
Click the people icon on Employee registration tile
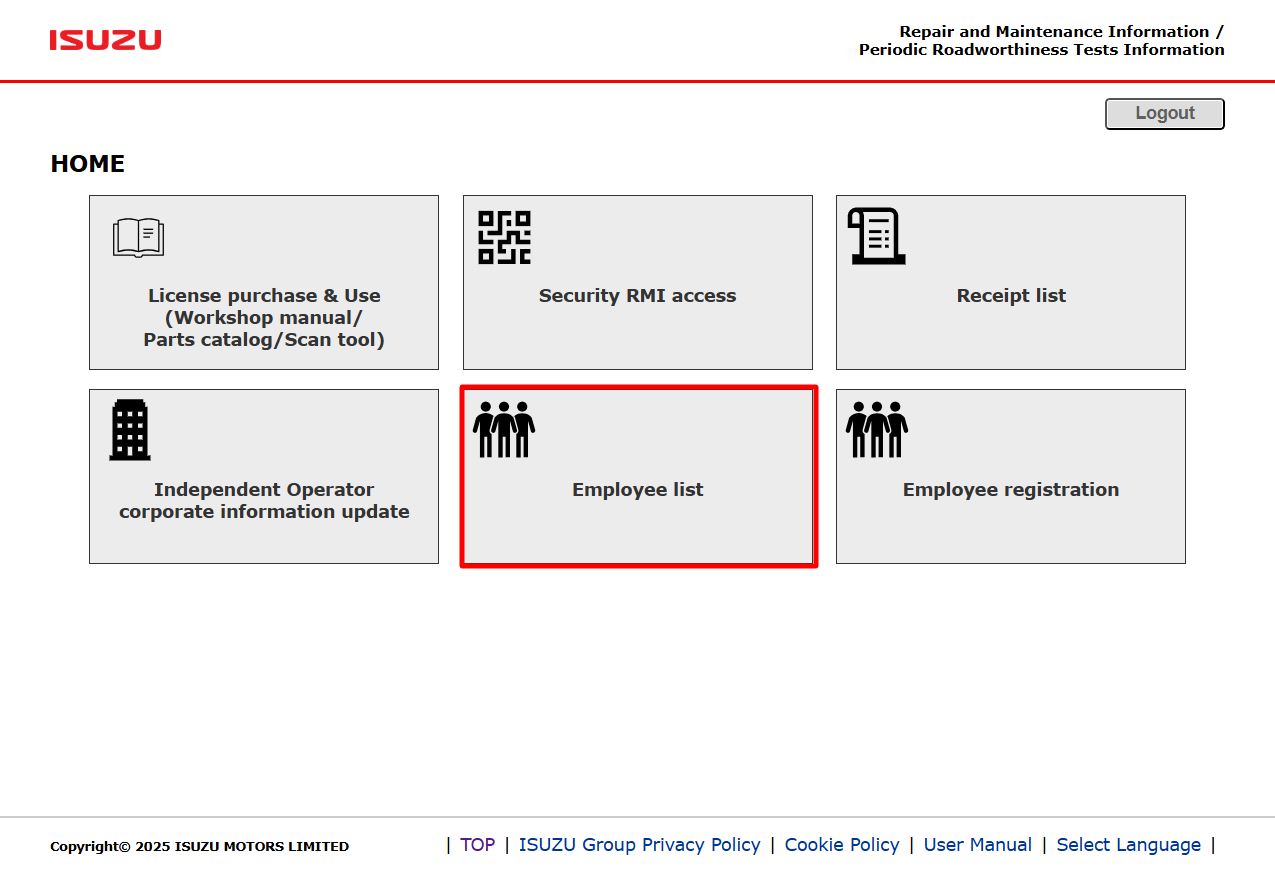pyautogui.click(x=877, y=430)
